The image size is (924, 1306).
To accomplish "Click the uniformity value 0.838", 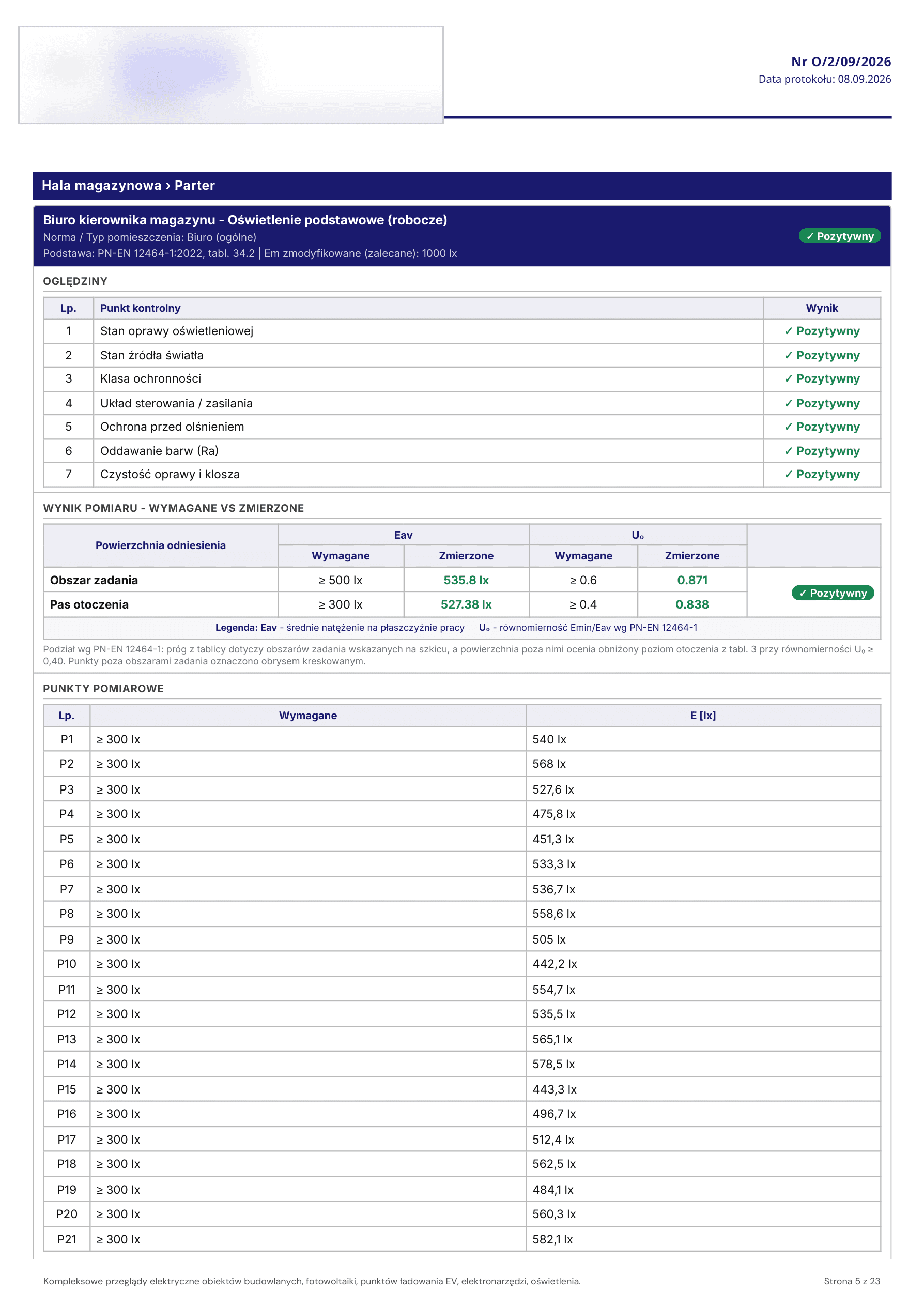I will pos(692,604).
